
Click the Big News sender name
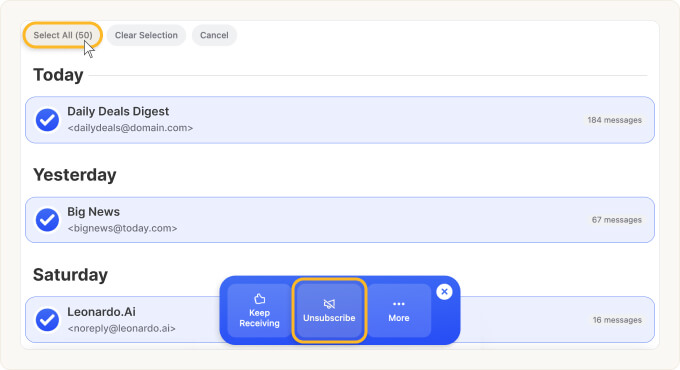tap(94, 212)
